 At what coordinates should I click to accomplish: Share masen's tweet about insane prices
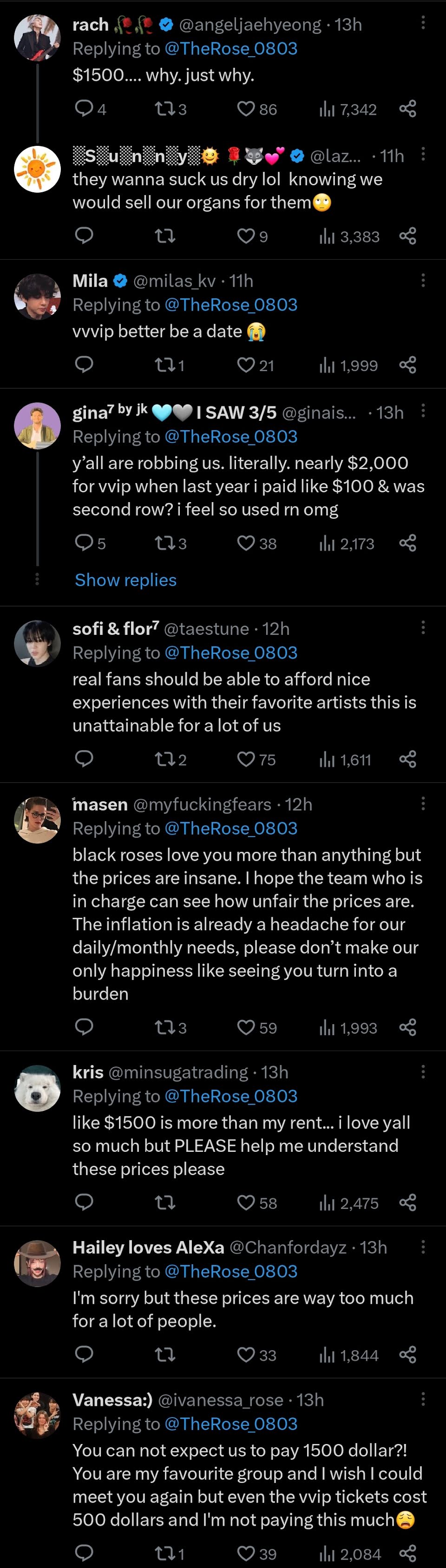tap(407, 1027)
